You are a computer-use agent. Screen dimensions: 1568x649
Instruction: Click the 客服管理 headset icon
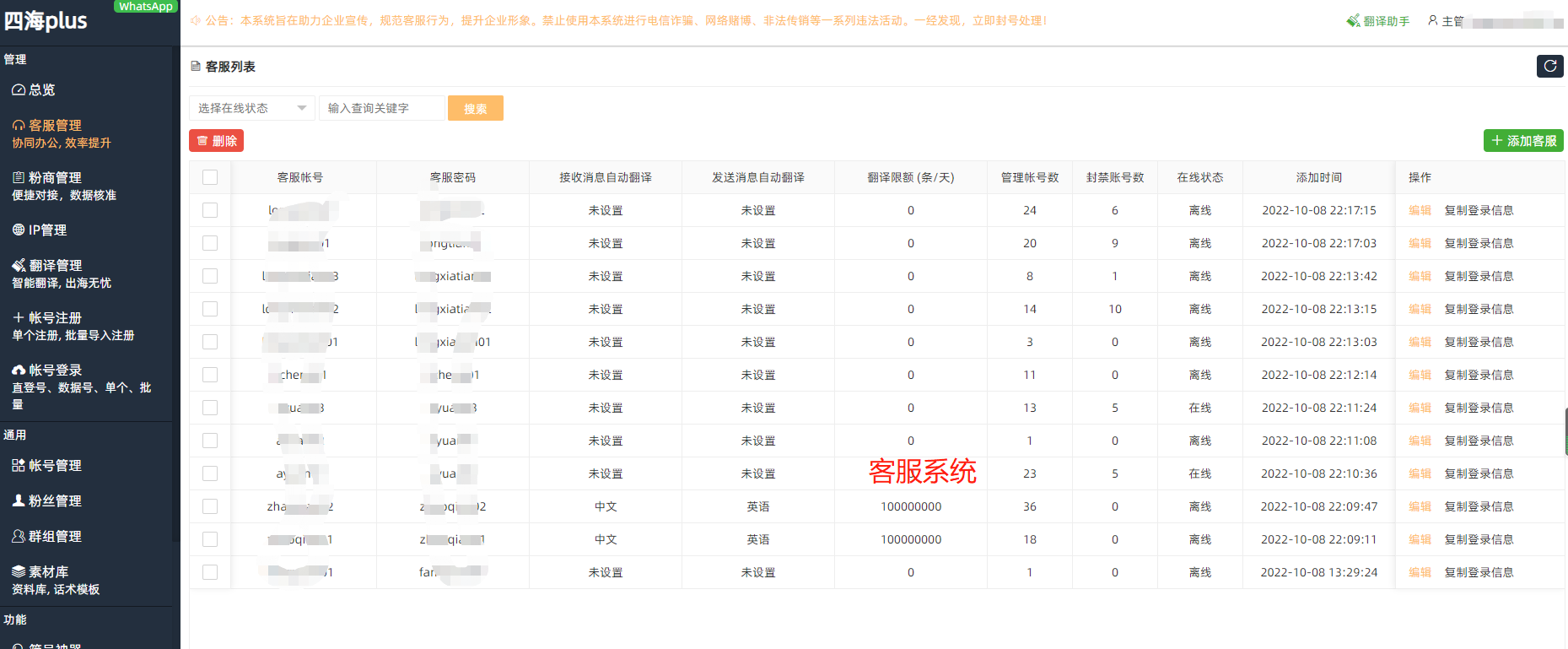19,125
